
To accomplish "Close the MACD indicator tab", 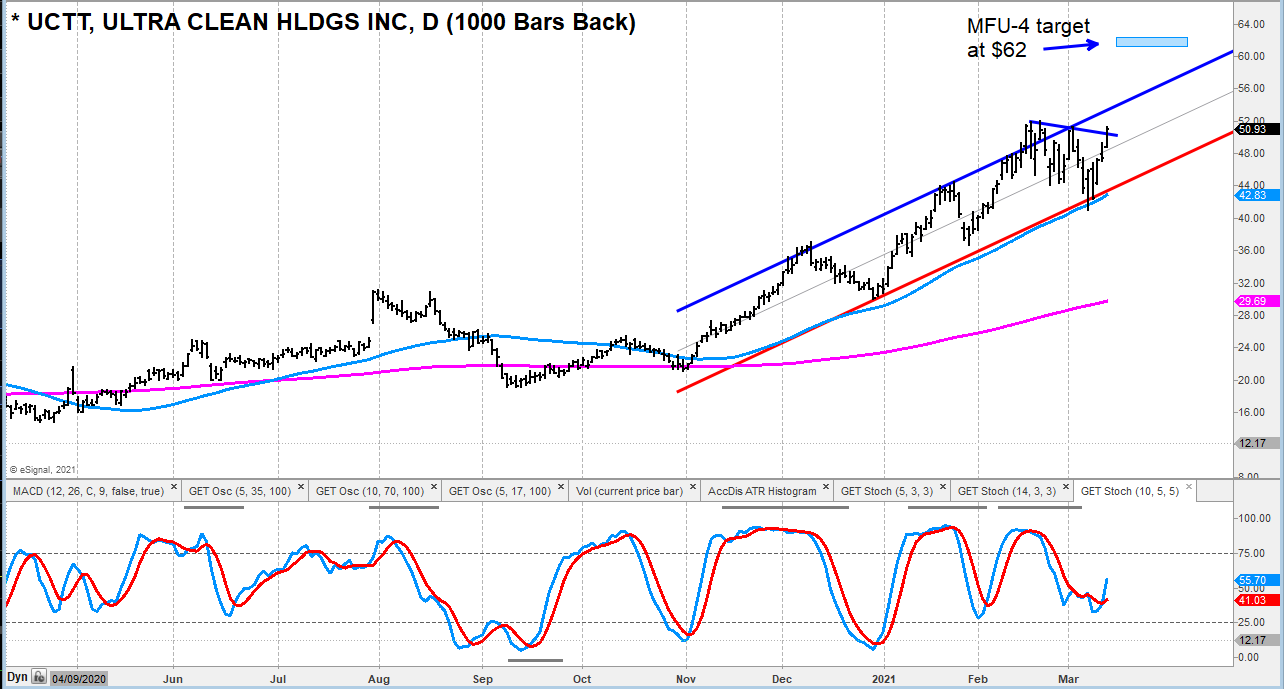I will coord(175,489).
